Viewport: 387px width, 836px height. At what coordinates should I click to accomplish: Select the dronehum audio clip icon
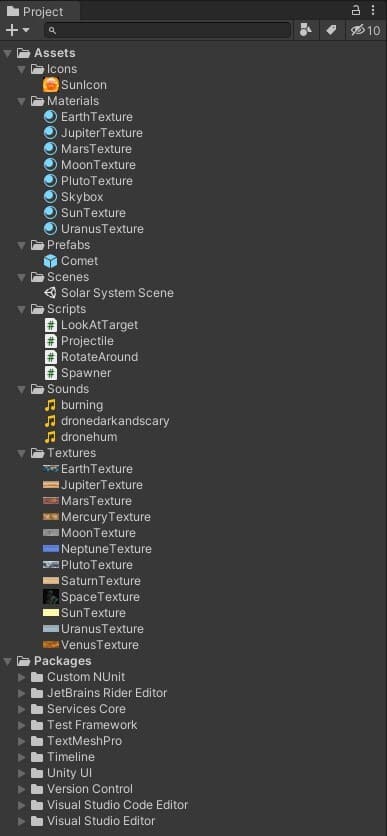click(x=50, y=437)
